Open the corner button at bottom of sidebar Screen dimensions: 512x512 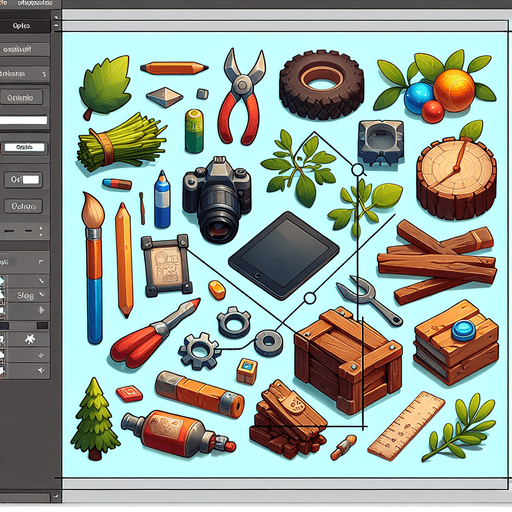coord(56,496)
